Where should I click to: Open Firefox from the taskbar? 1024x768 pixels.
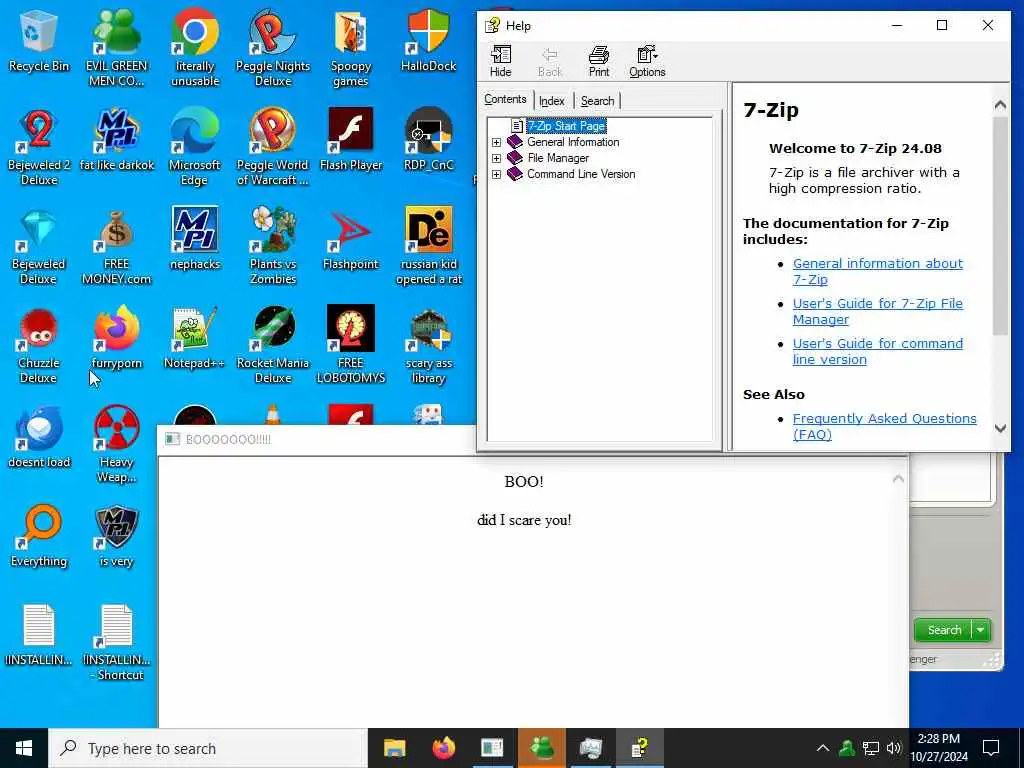click(443, 748)
